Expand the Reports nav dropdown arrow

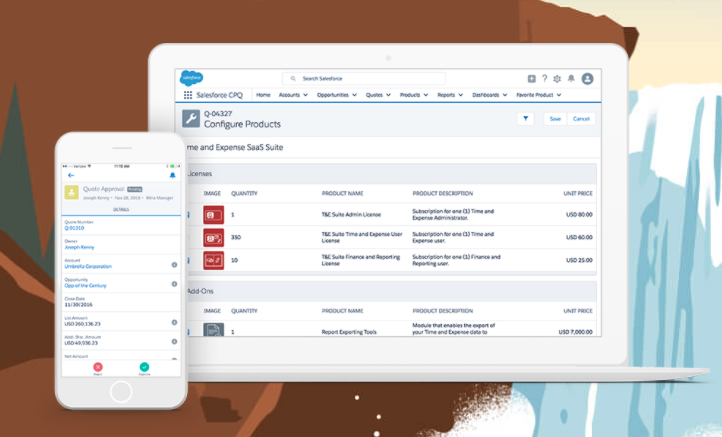tap(460, 95)
